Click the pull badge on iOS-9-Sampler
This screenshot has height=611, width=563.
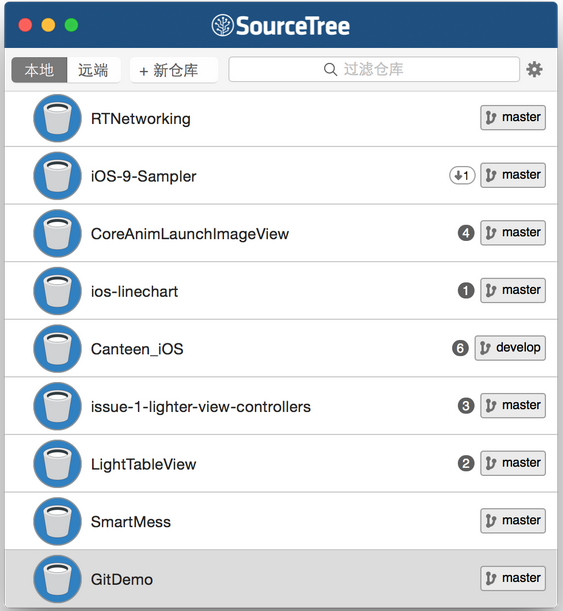coord(462,175)
